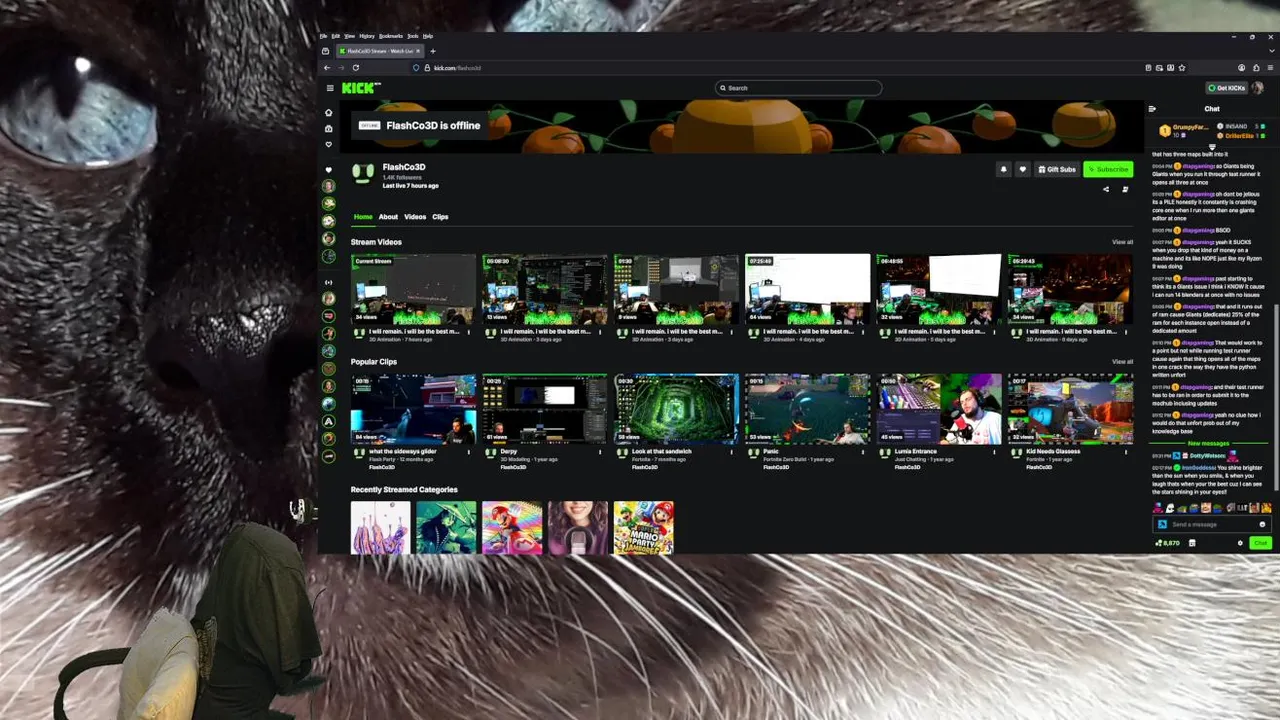This screenshot has height=720, width=1280.
Task: Open the Current Stream video thumbnail
Action: coord(413,289)
